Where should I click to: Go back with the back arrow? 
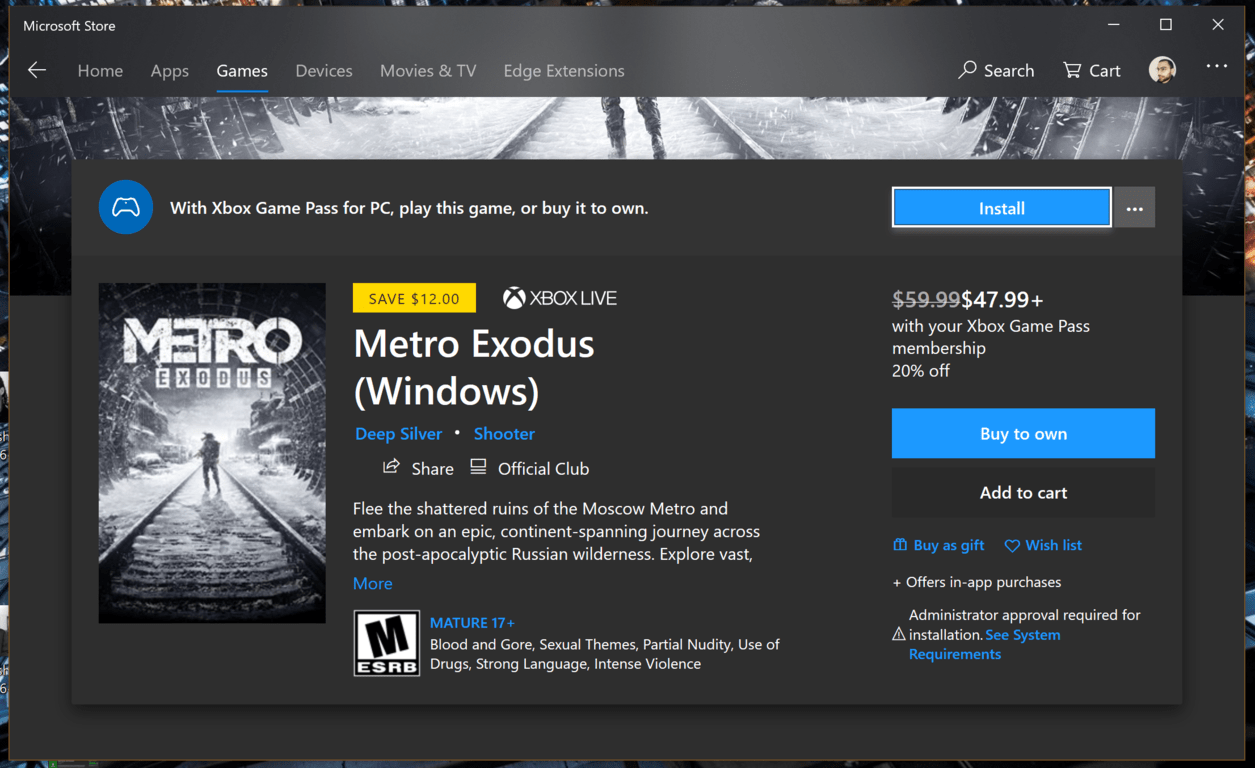(x=37, y=70)
